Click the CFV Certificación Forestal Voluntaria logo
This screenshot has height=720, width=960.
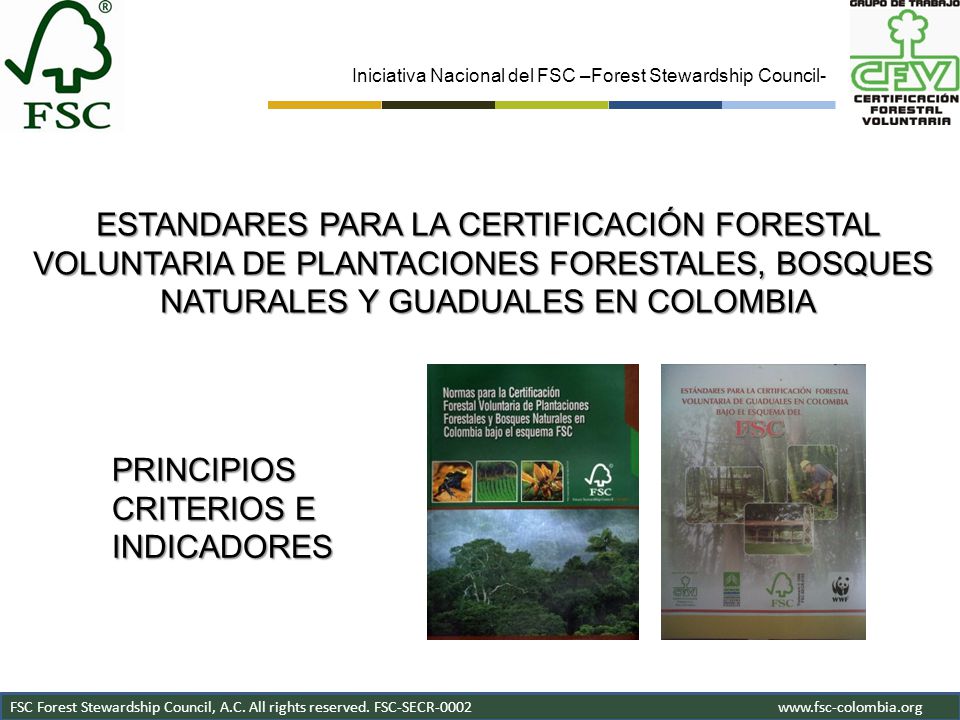pyautogui.click(x=904, y=63)
